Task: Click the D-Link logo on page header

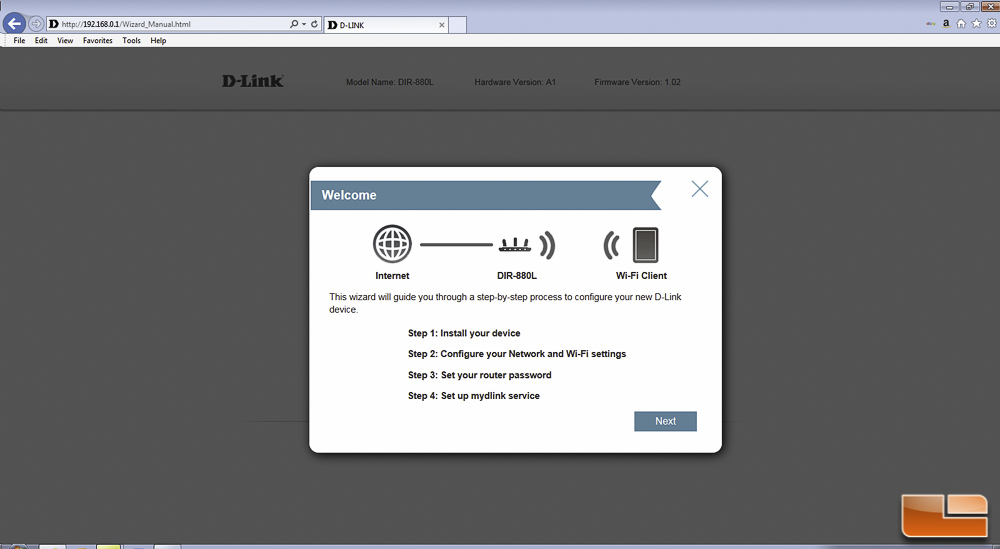Action: click(253, 81)
